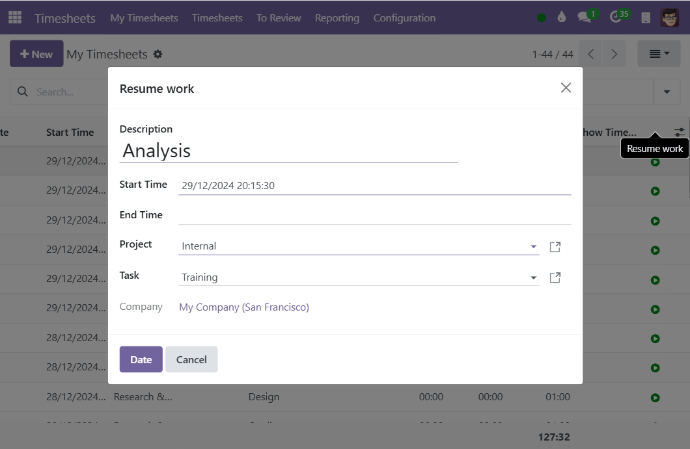Click the gear icon beside My Timesheets

tap(158, 54)
